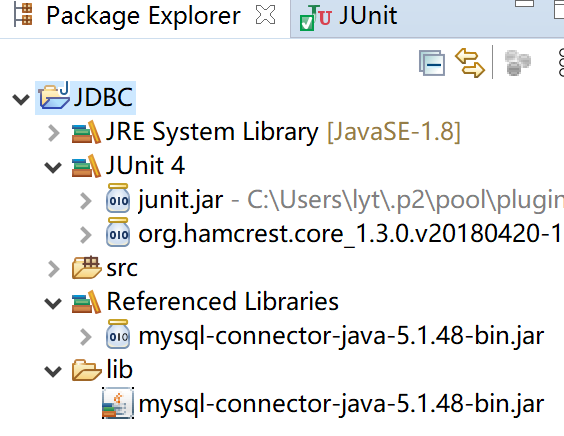Click the Collapse All toolbar icon
This screenshot has width=564, height=436.
[432, 63]
